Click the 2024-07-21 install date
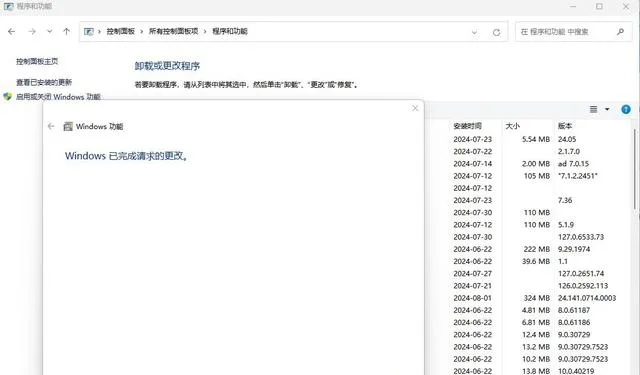Image resolution: width=640 pixels, height=375 pixels. point(473,286)
